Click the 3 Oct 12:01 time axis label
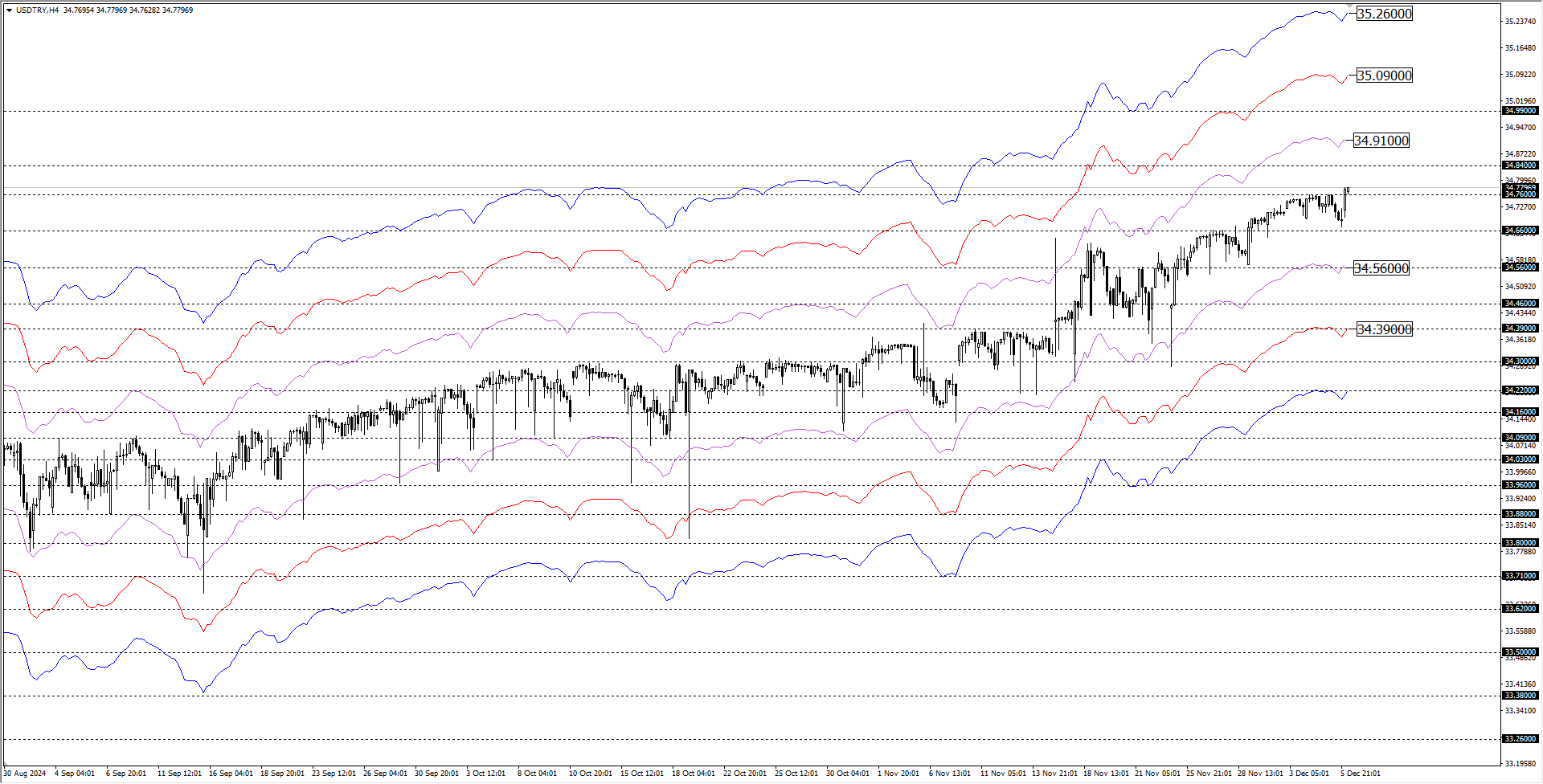 point(486,774)
